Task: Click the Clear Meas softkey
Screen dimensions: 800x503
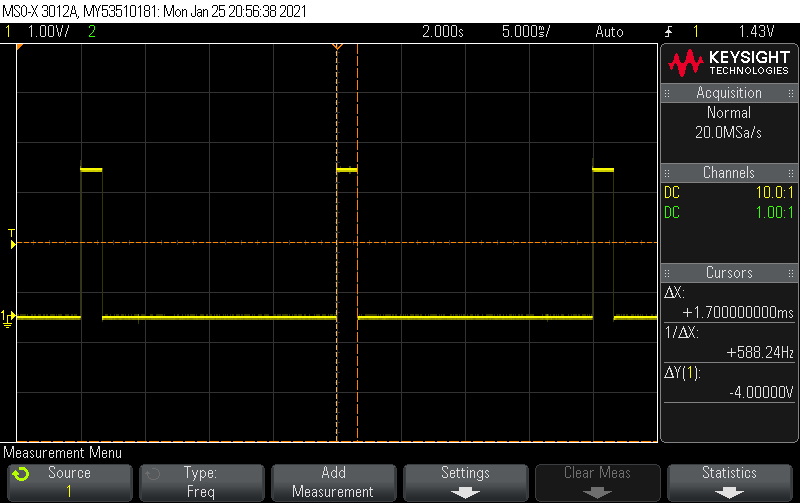Action: pos(597,482)
